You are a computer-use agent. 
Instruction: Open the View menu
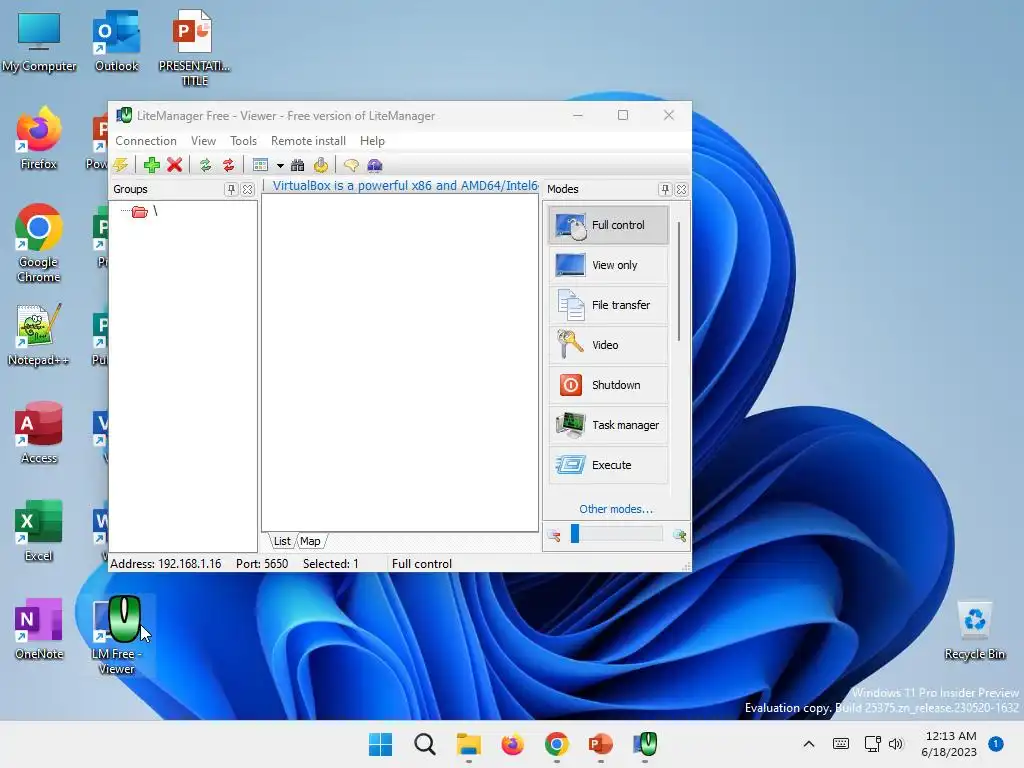[203, 141]
